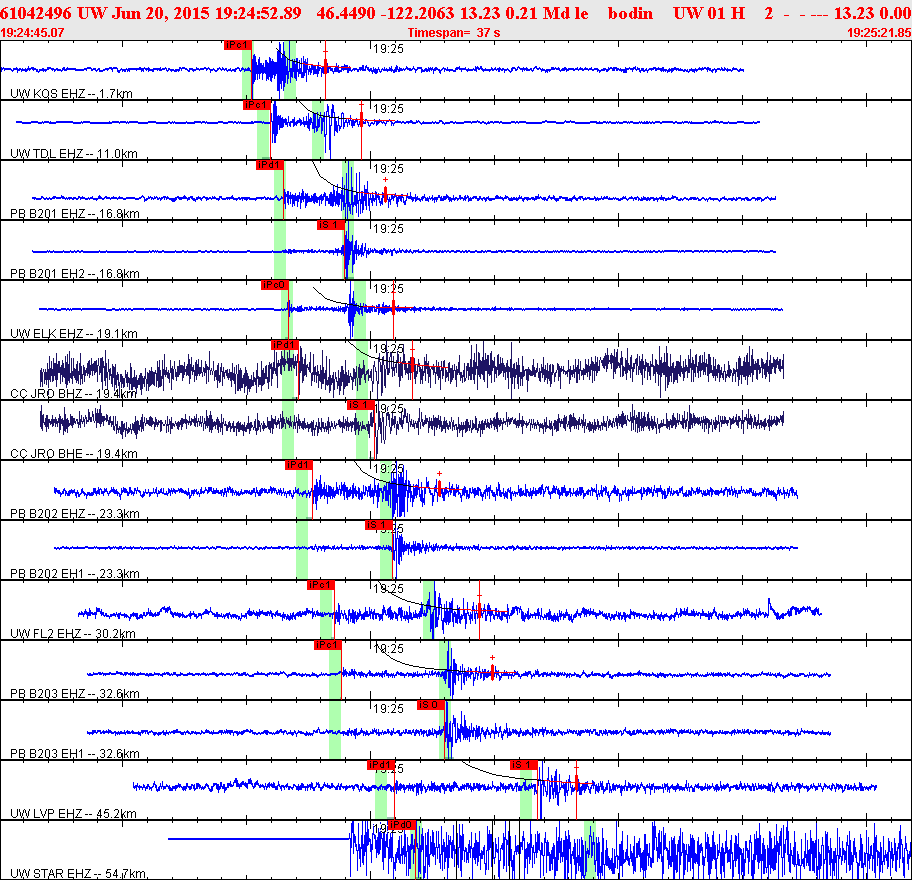Click the iS 1 pick flag on LVP EHZ
This screenshot has height=880, width=912.
[x=523, y=765]
